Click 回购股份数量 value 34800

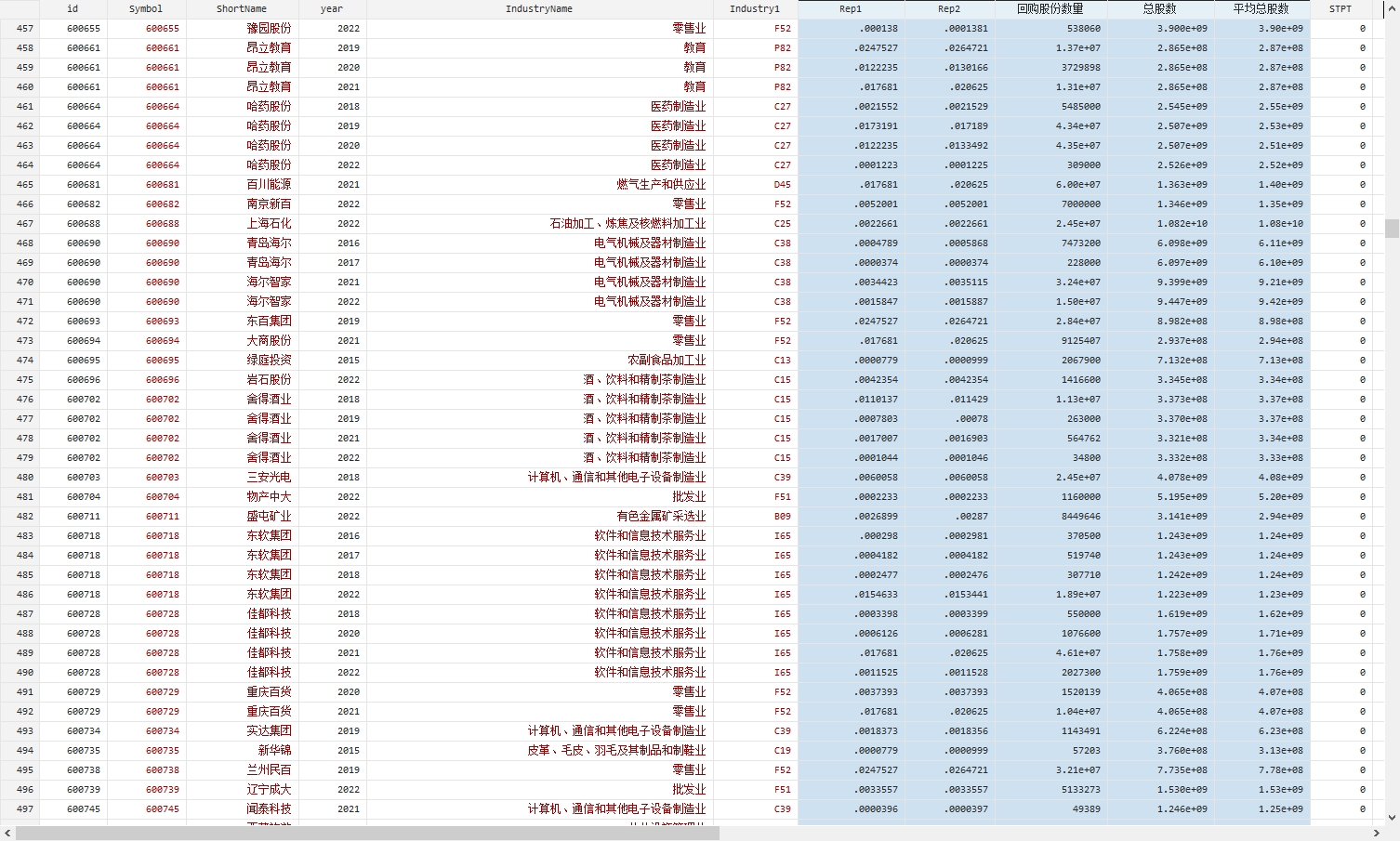point(1086,458)
